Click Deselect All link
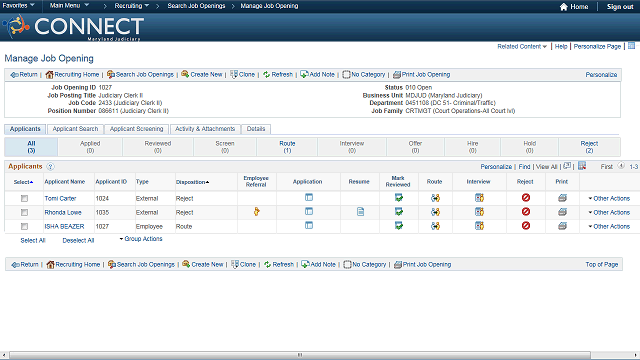Image resolution: width=640 pixels, height=360 pixels. point(78,240)
